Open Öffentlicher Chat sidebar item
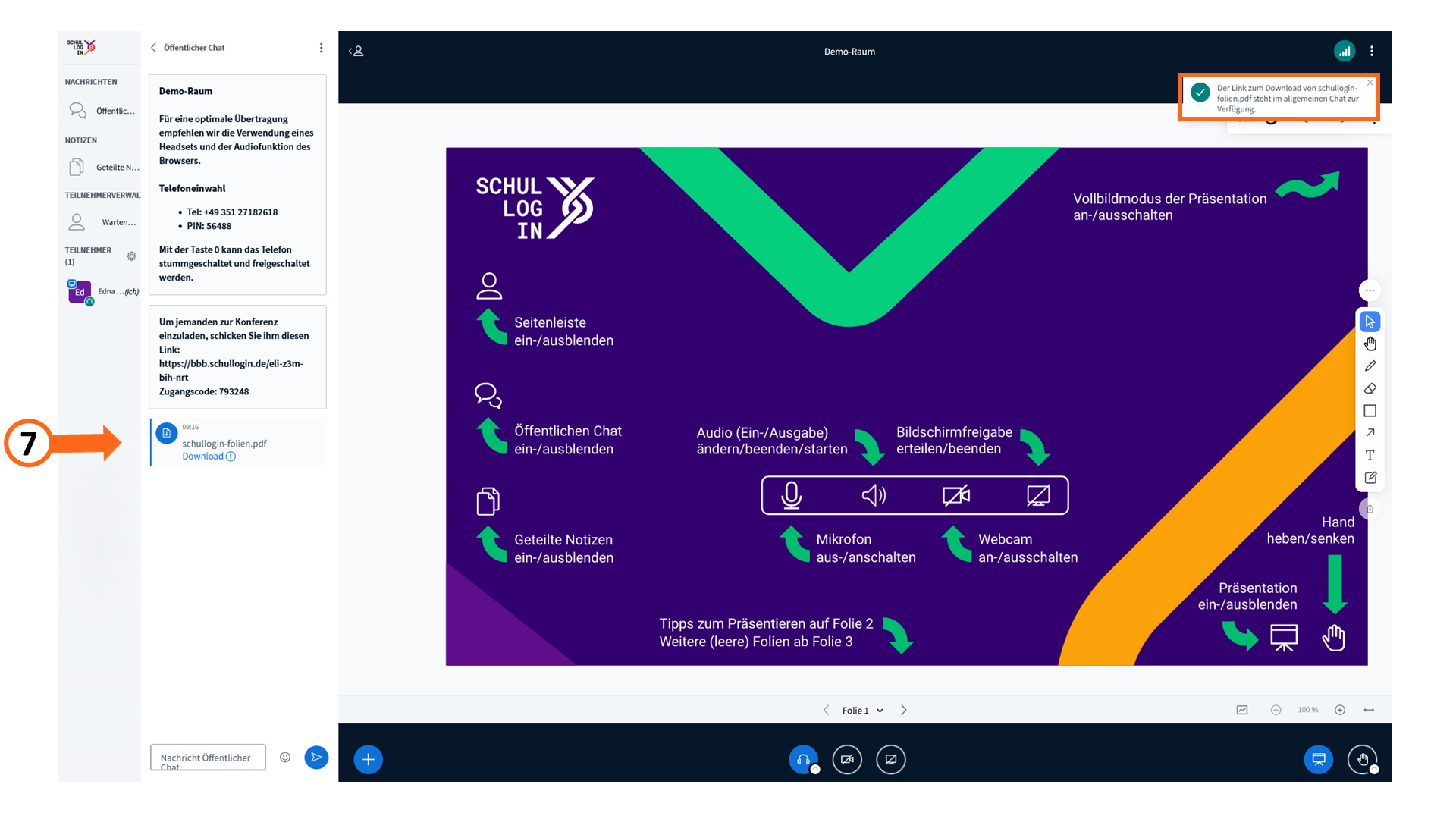The height and width of the screenshot is (819, 1456). [x=102, y=111]
